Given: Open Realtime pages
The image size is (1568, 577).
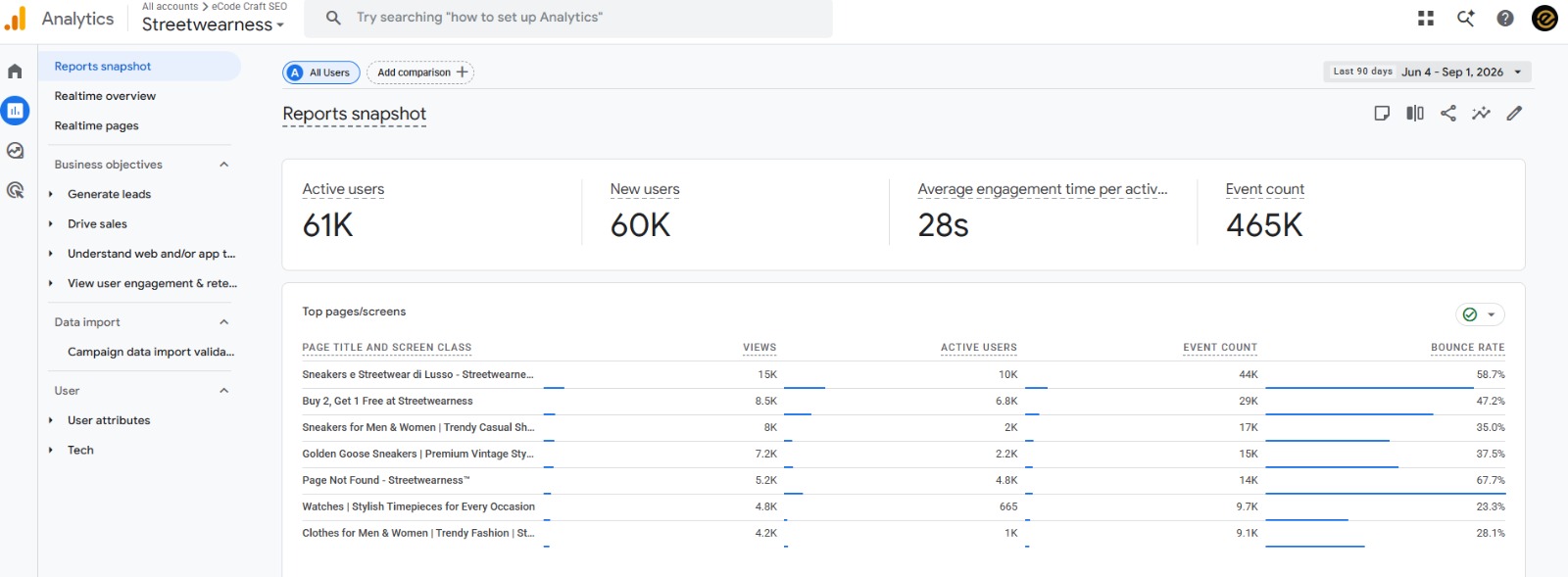Looking at the screenshot, I should click(96, 125).
